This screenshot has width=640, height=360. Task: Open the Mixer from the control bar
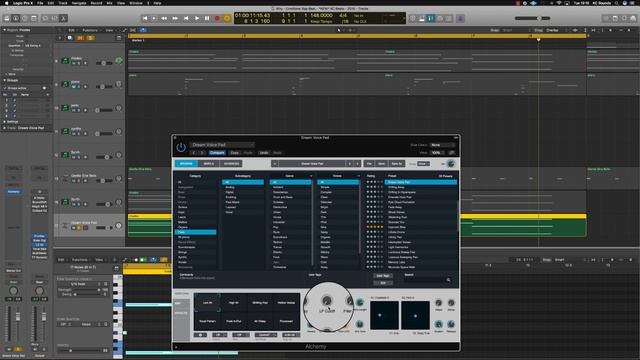54,18
